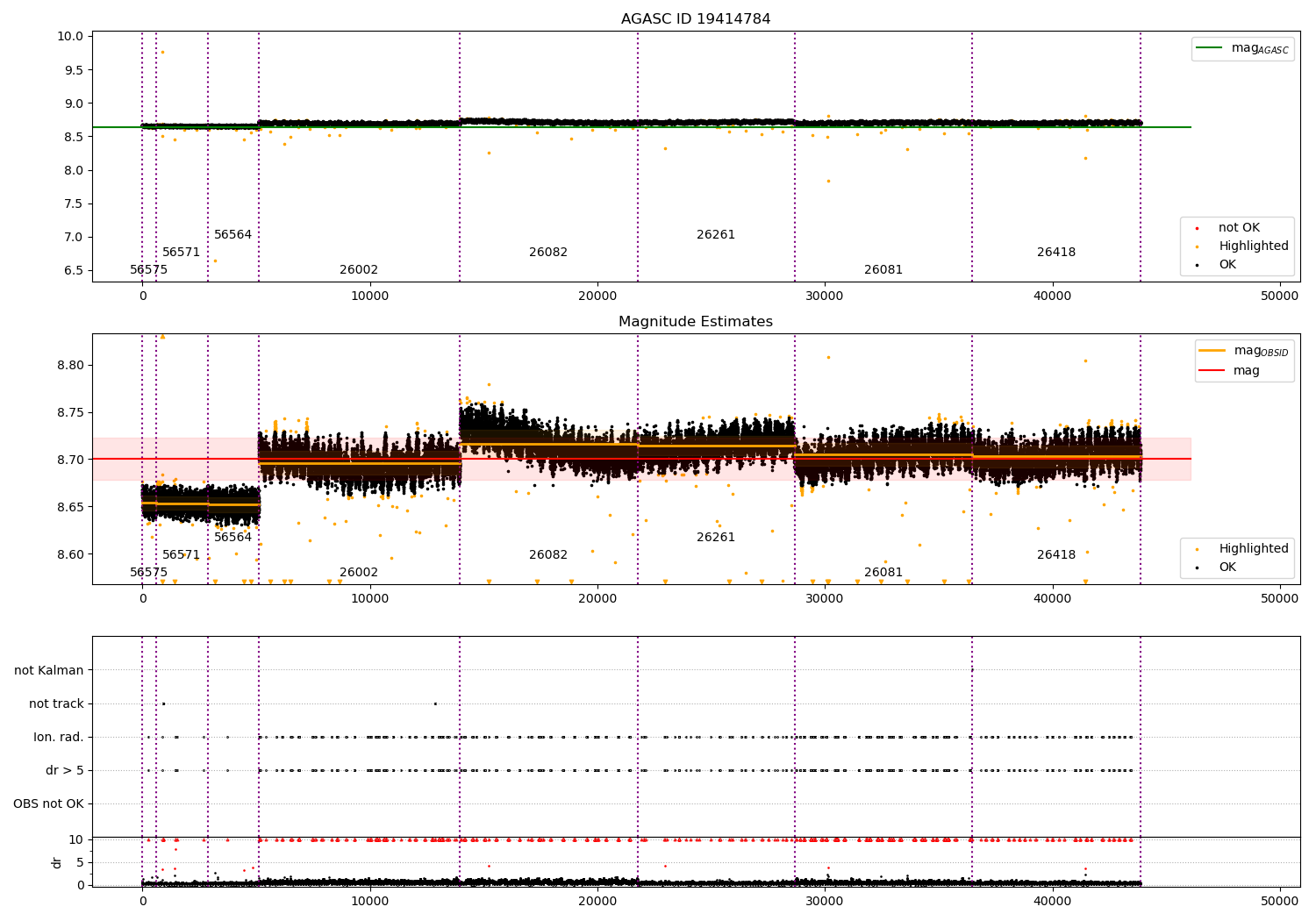
Task: Click obsid label 56575 in the AGASC plot
Action: coord(149,270)
